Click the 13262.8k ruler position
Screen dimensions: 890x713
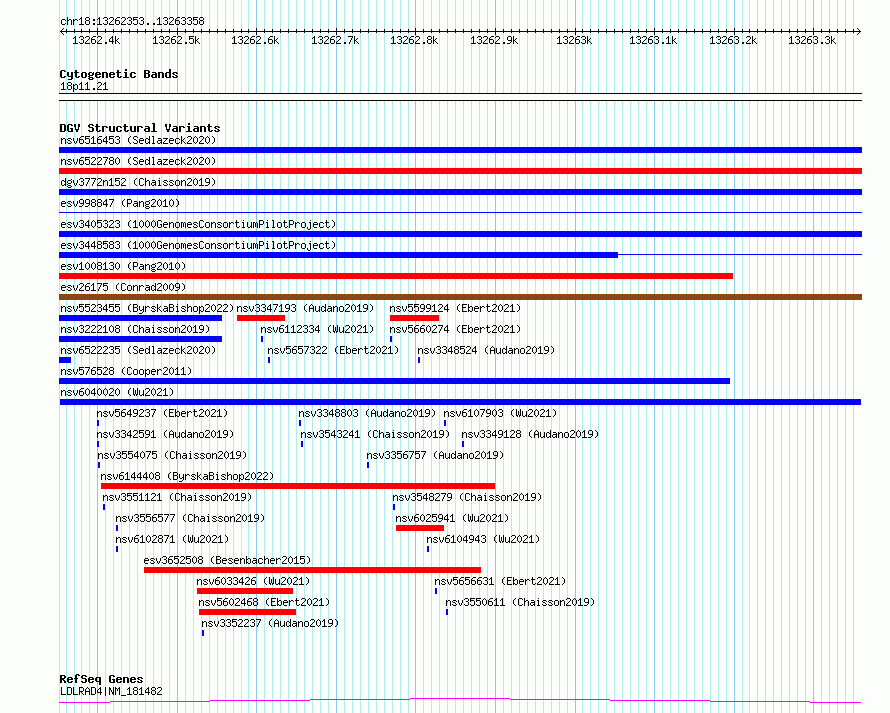pos(414,41)
